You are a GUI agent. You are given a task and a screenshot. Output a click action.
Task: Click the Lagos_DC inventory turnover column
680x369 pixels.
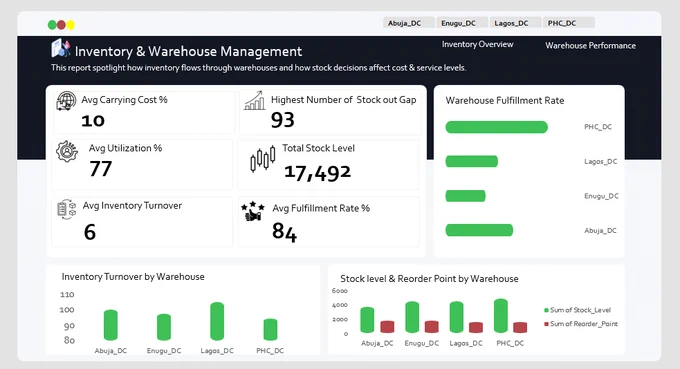point(217,321)
